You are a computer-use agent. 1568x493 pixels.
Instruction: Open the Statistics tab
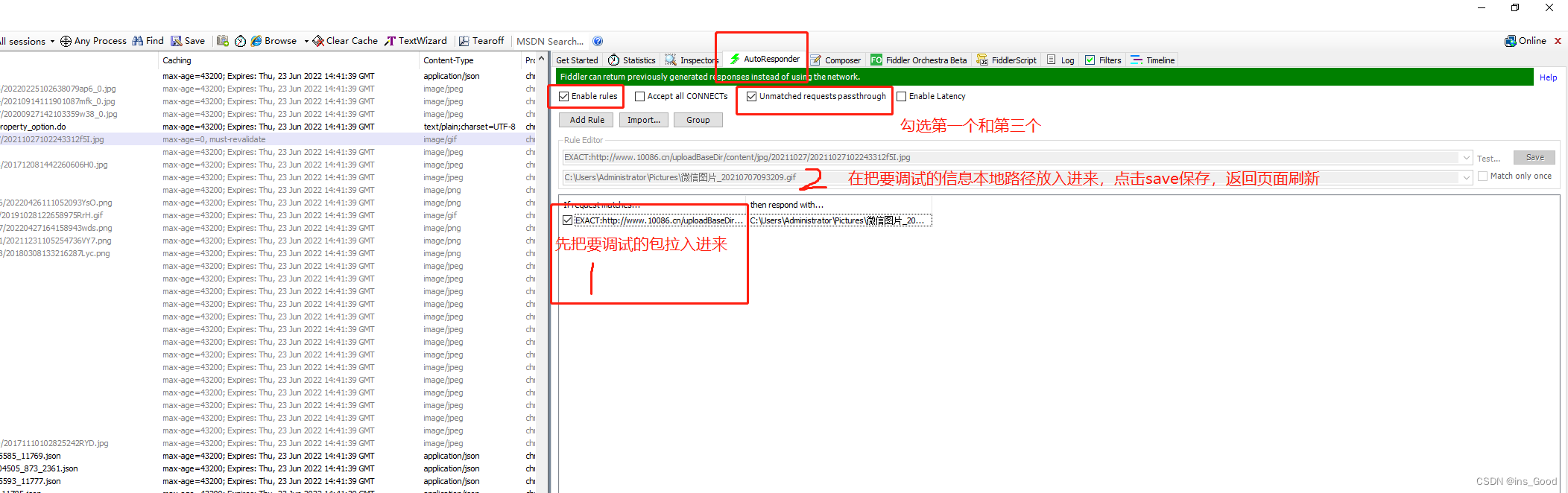click(632, 60)
